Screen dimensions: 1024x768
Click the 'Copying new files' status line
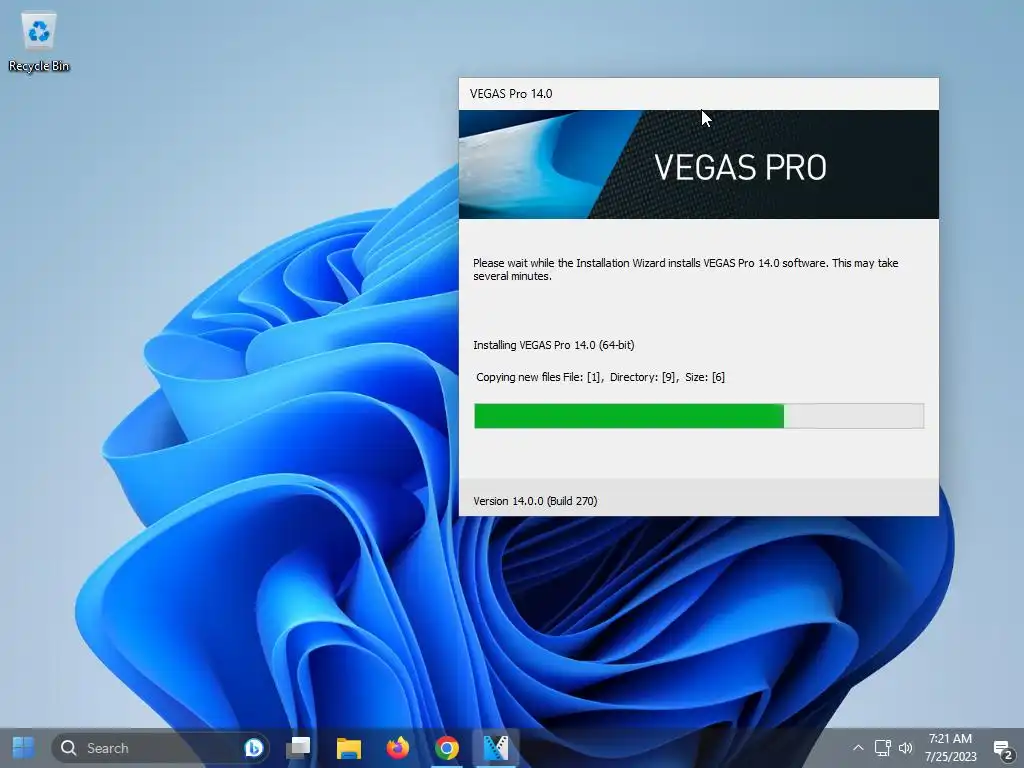point(600,377)
